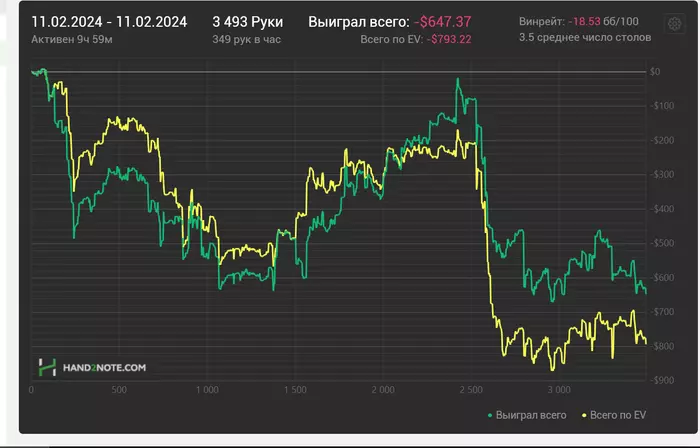700x448 pixels.
Task: Click the 'Винрейт:' label
Action: click(x=542, y=21)
